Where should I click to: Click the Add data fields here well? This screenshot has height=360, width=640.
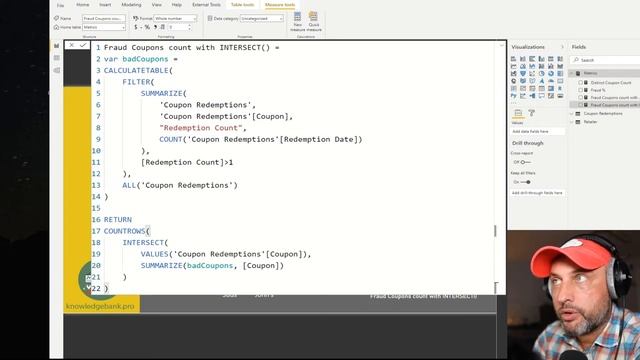click(538, 131)
